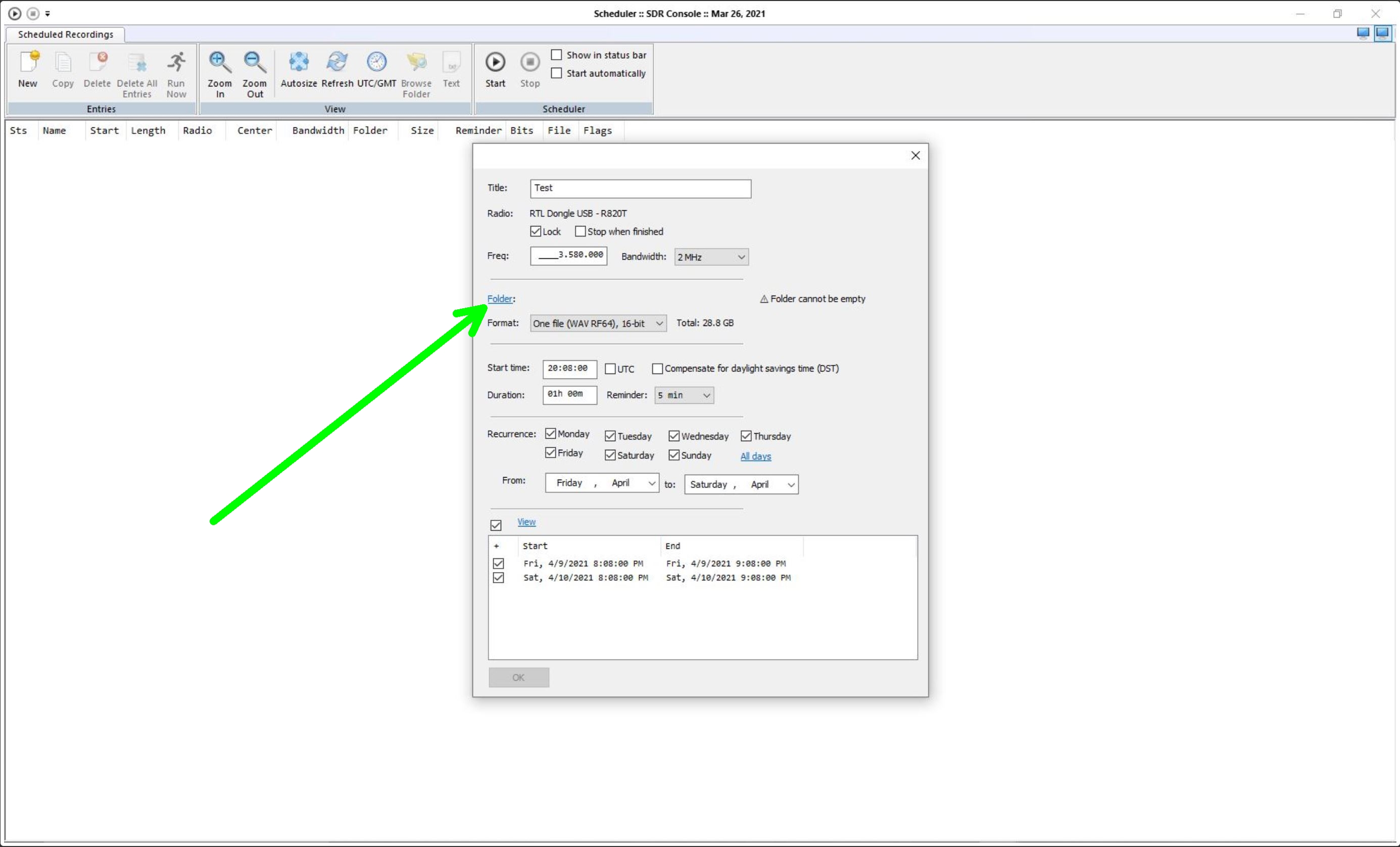The image size is (1400, 847).
Task: Enable Show in status bar checkbox
Action: coord(557,55)
